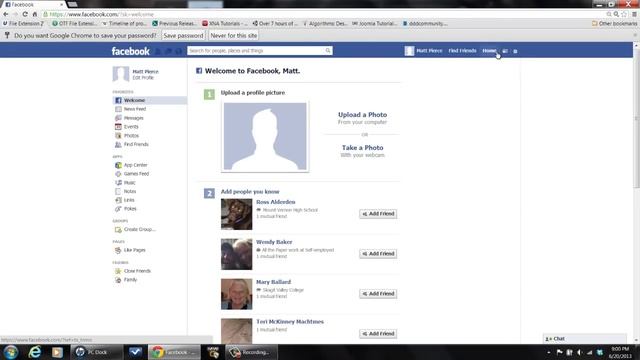
Task: Click Chrome reload button
Action: (x=25, y=14)
